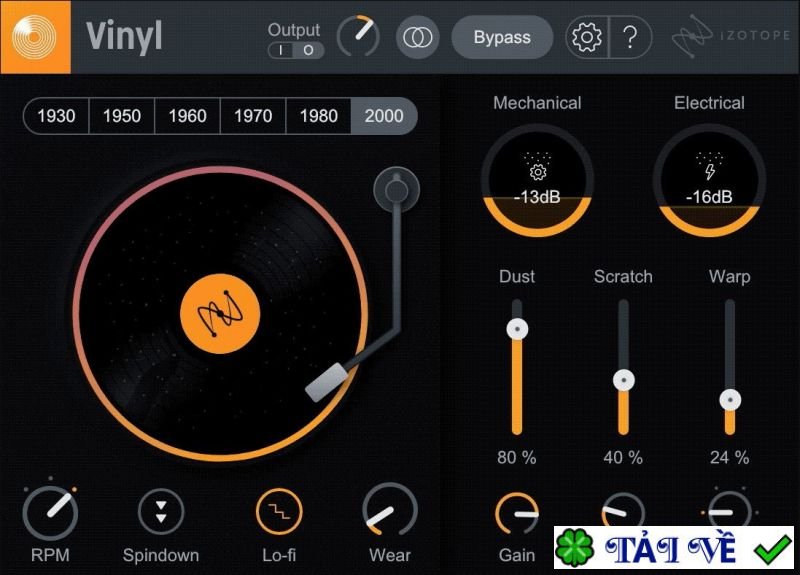Click the Warp shape knob
This screenshot has width=800, height=575.
point(730,510)
